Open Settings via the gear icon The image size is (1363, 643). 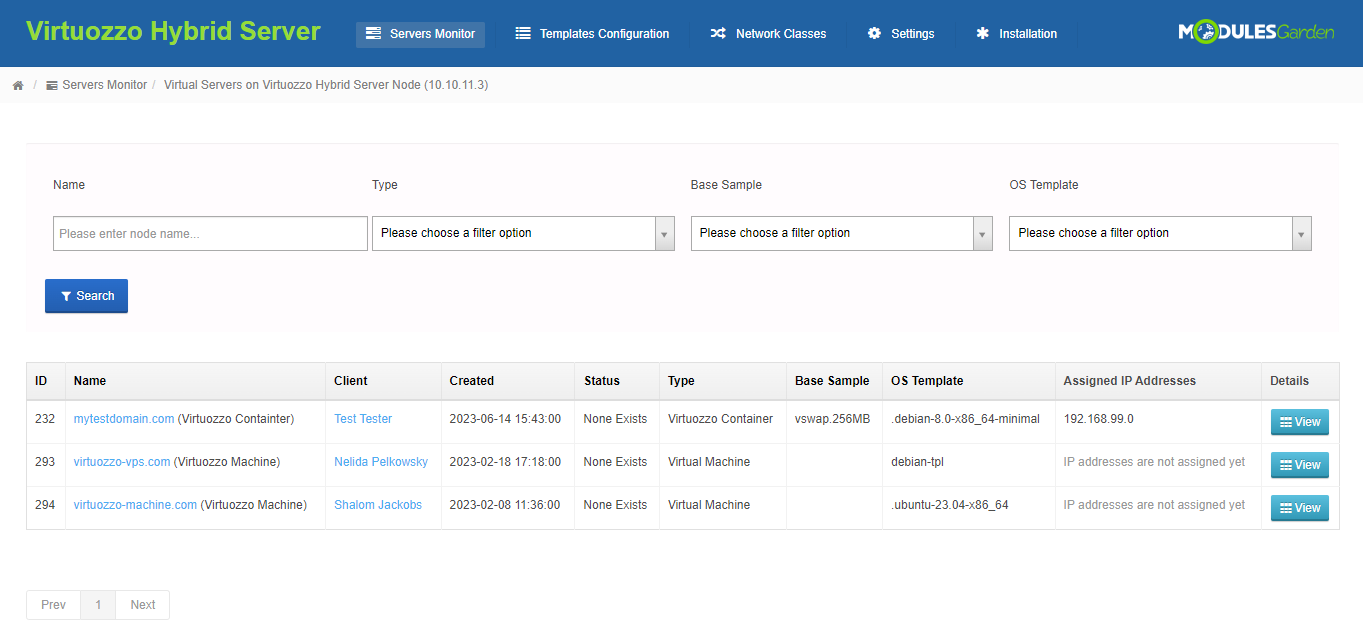pos(874,33)
